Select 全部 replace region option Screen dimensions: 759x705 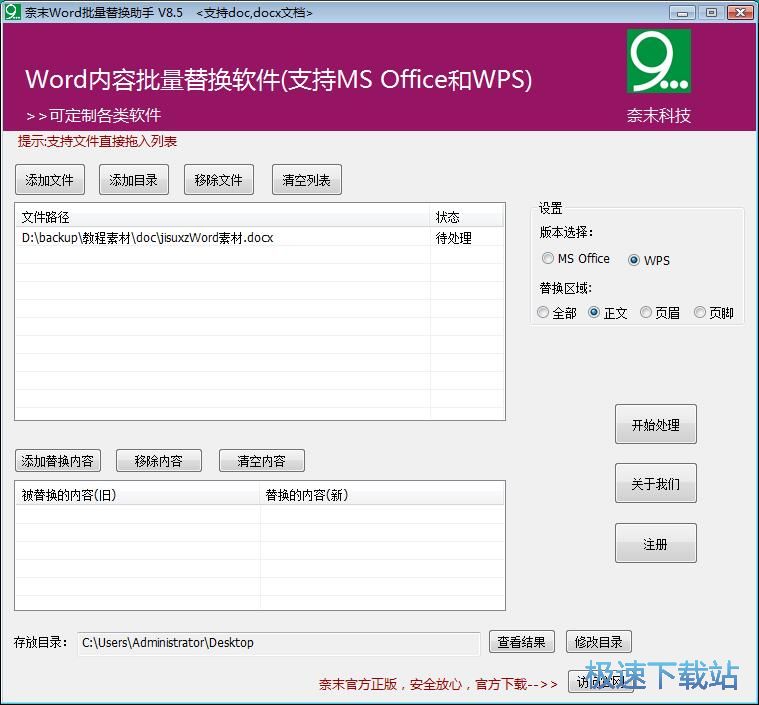(544, 313)
